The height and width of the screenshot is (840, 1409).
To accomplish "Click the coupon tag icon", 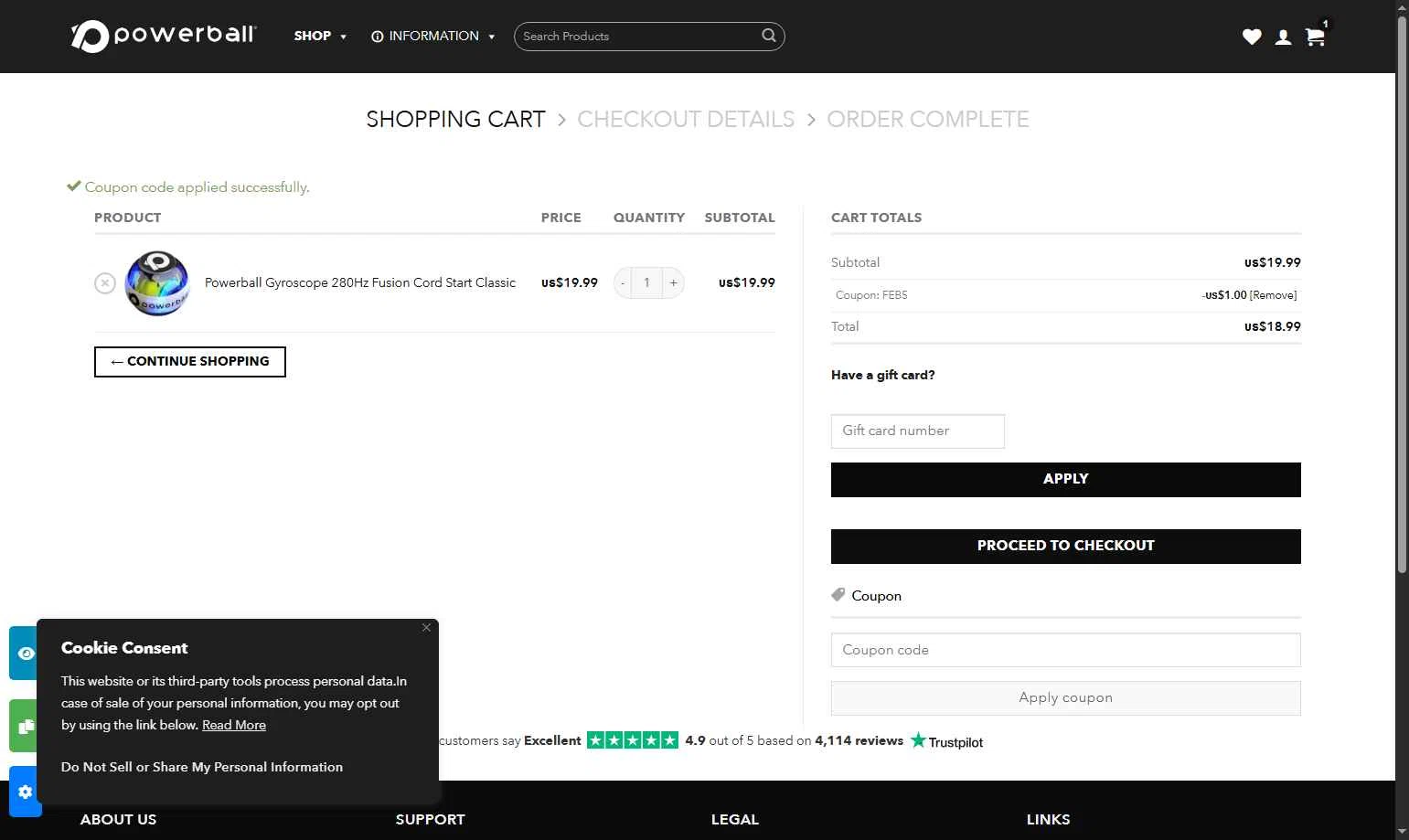I will pyautogui.click(x=838, y=595).
